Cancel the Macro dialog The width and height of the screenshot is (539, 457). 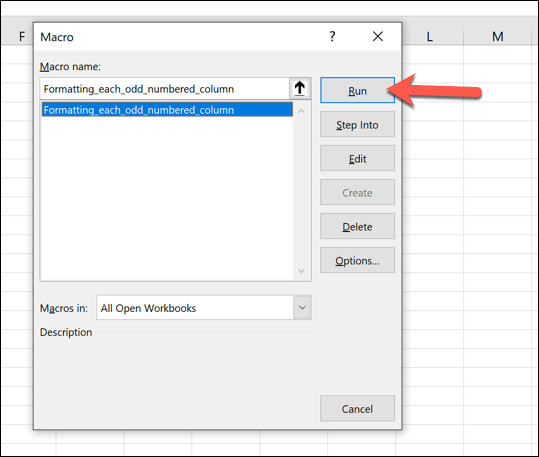[x=357, y=409]
